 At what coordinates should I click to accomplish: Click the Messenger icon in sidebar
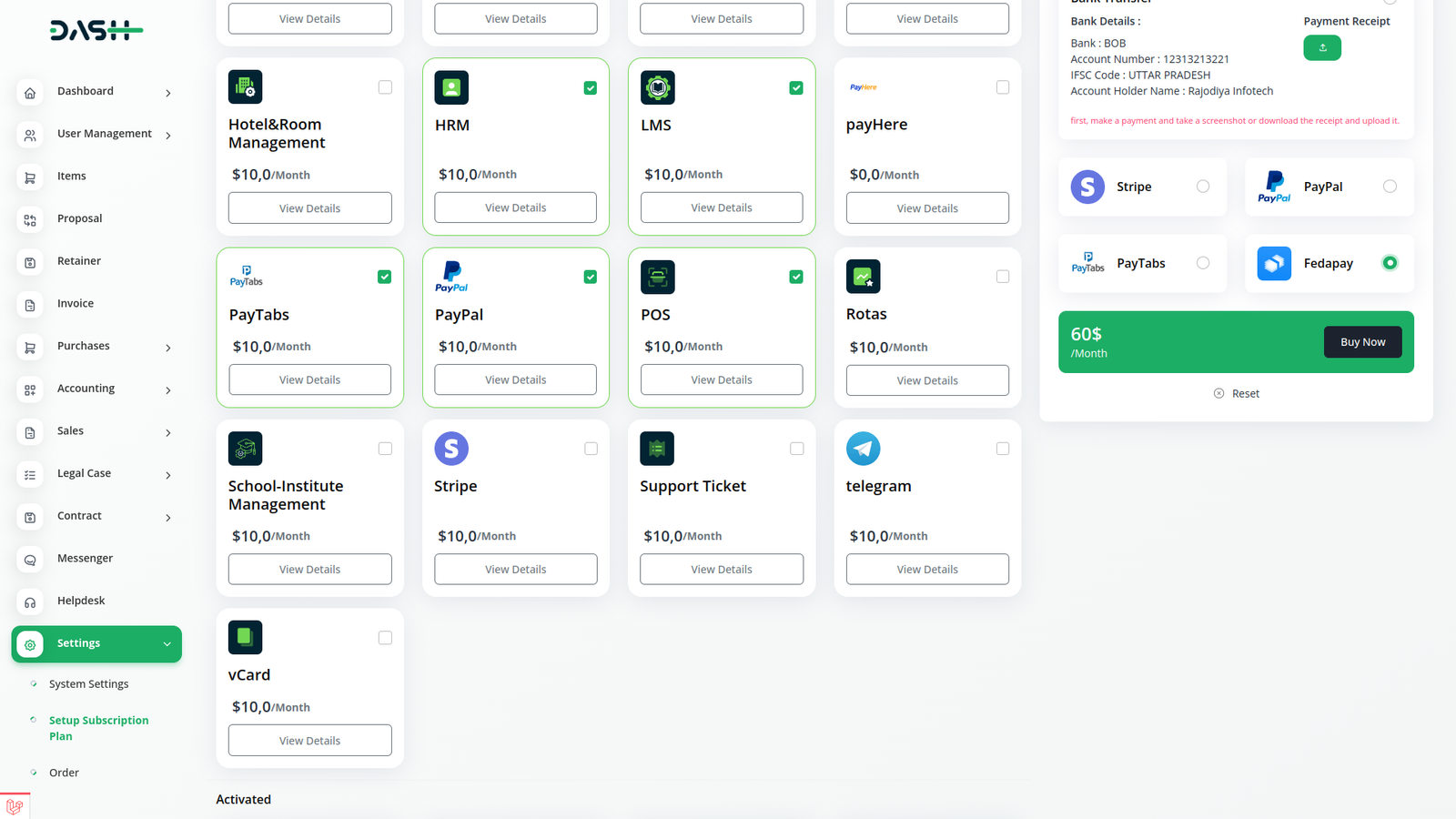click(30, 560)
